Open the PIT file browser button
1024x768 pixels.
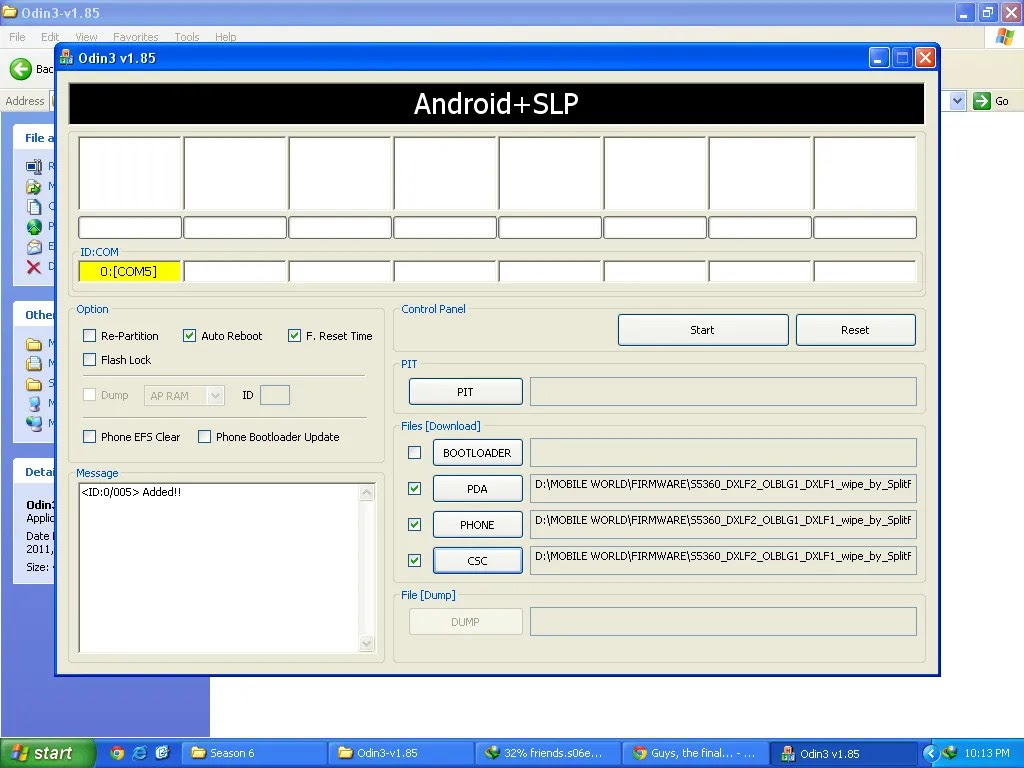click(x=466, y=392)
